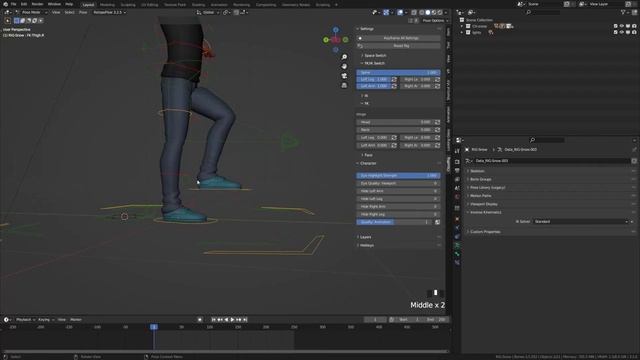Screen dimensions: 640x360
Task: Switch perspective/orthographic with the grid icon
Action: [344, 85]
